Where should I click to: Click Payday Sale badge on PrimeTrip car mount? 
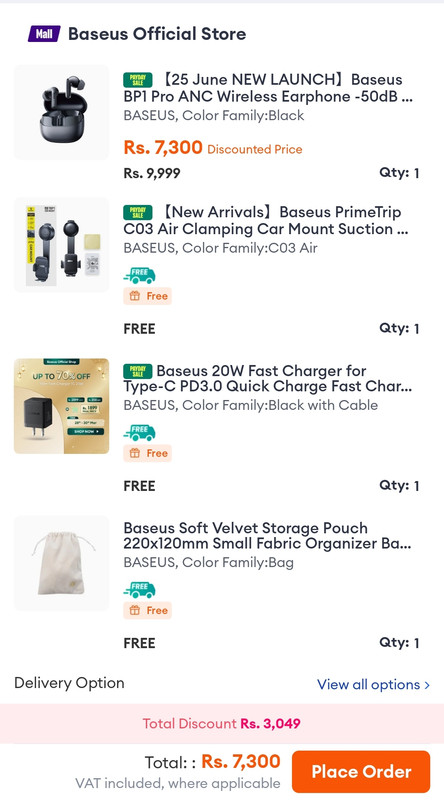(x=138, y=212)
